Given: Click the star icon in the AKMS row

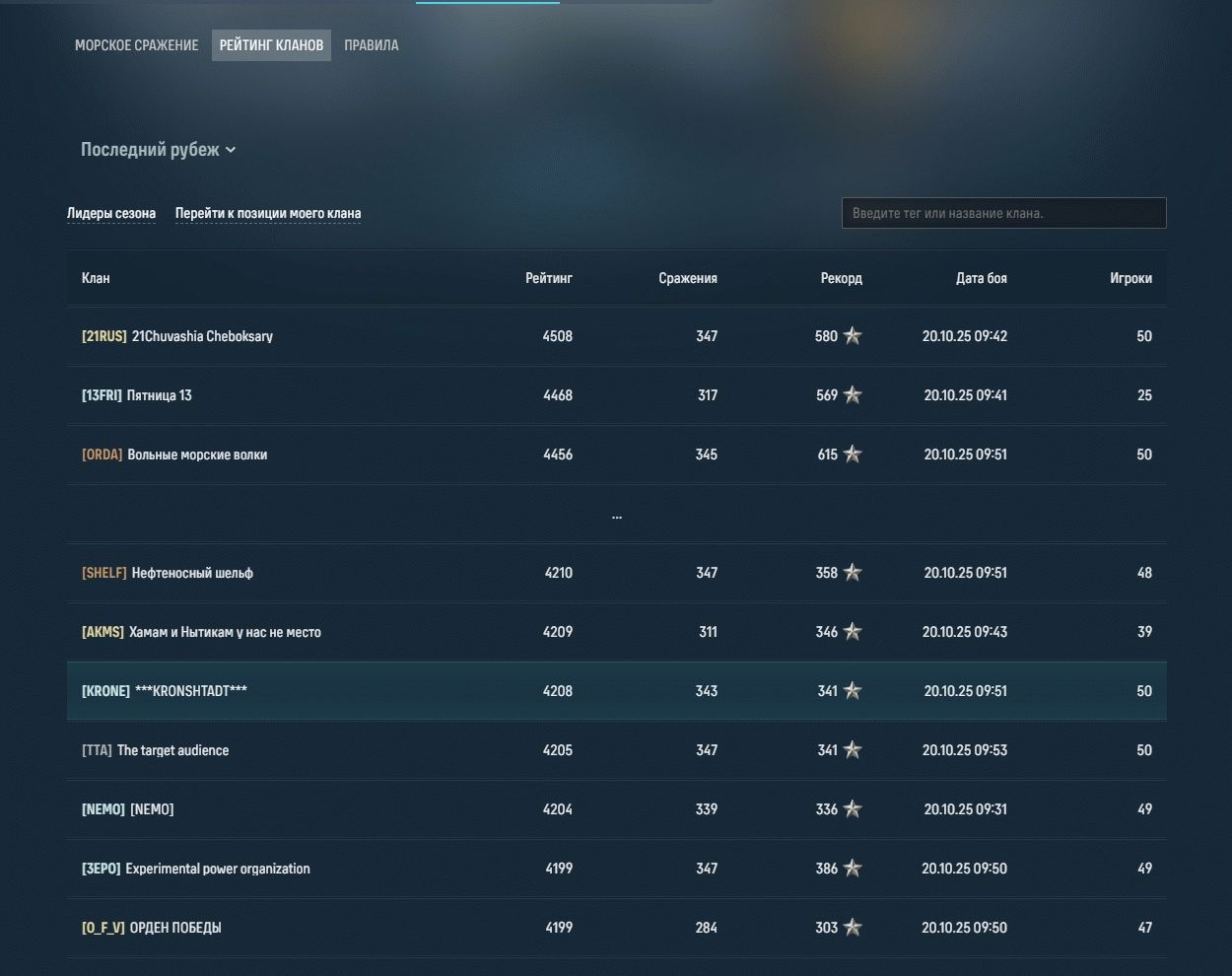Looking at the screenshot, I should pos(853,632).
